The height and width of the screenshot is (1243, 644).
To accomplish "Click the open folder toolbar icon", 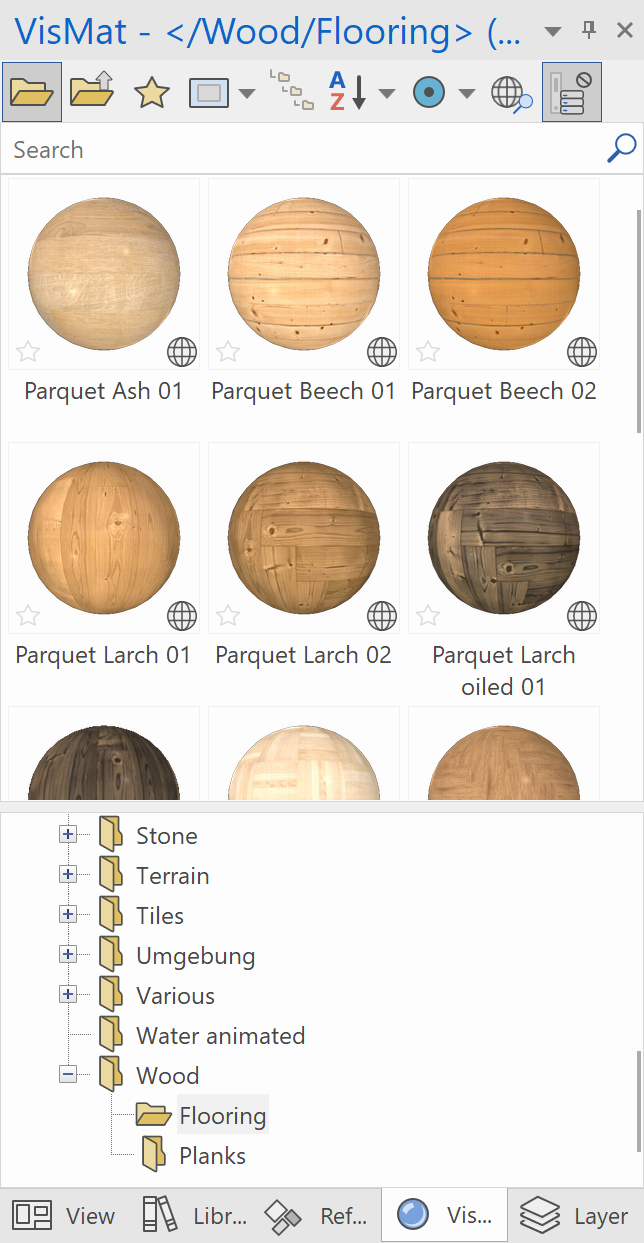I will pos(32,92).
